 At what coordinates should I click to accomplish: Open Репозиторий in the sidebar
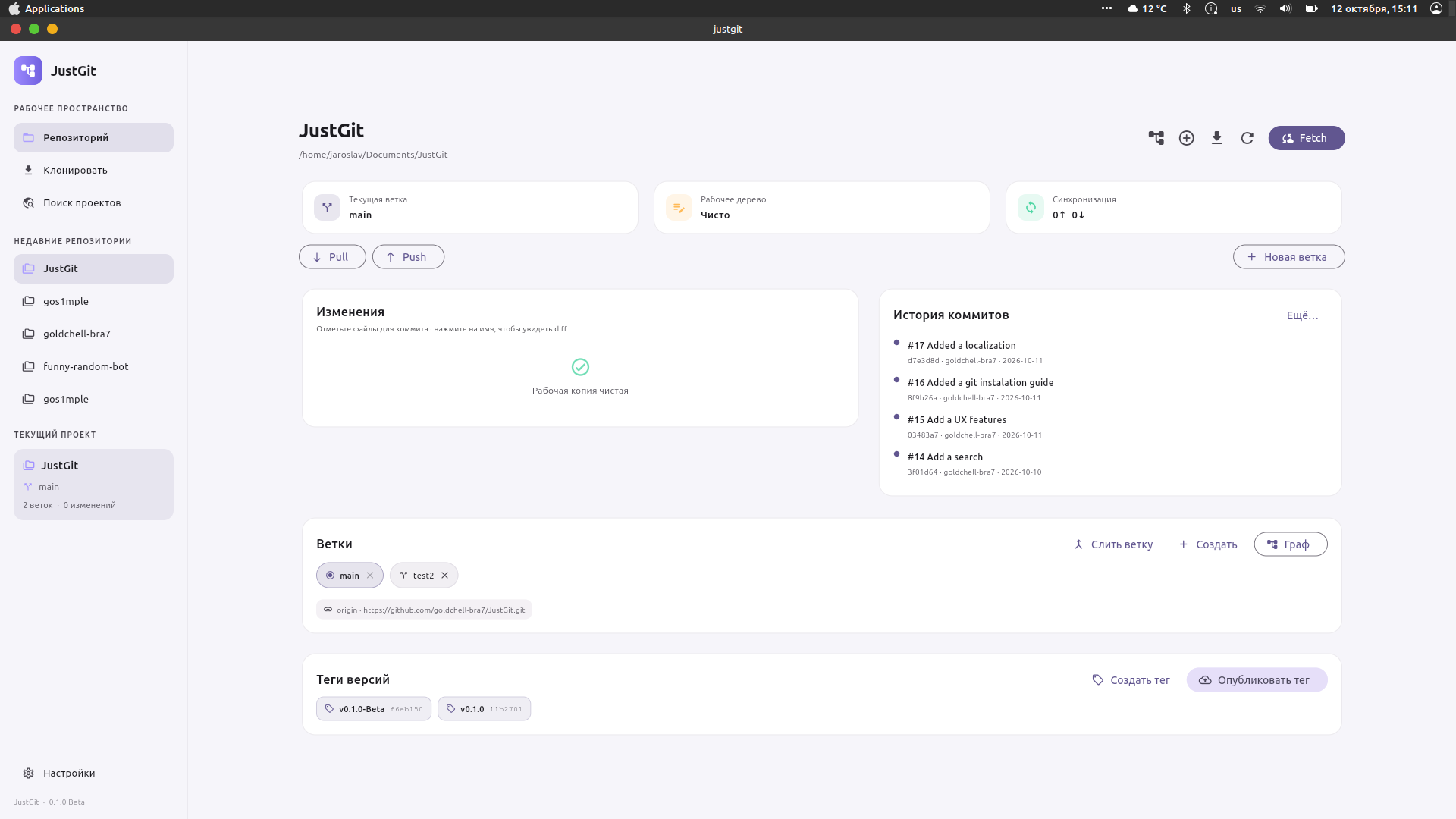[x=93, y=138]
